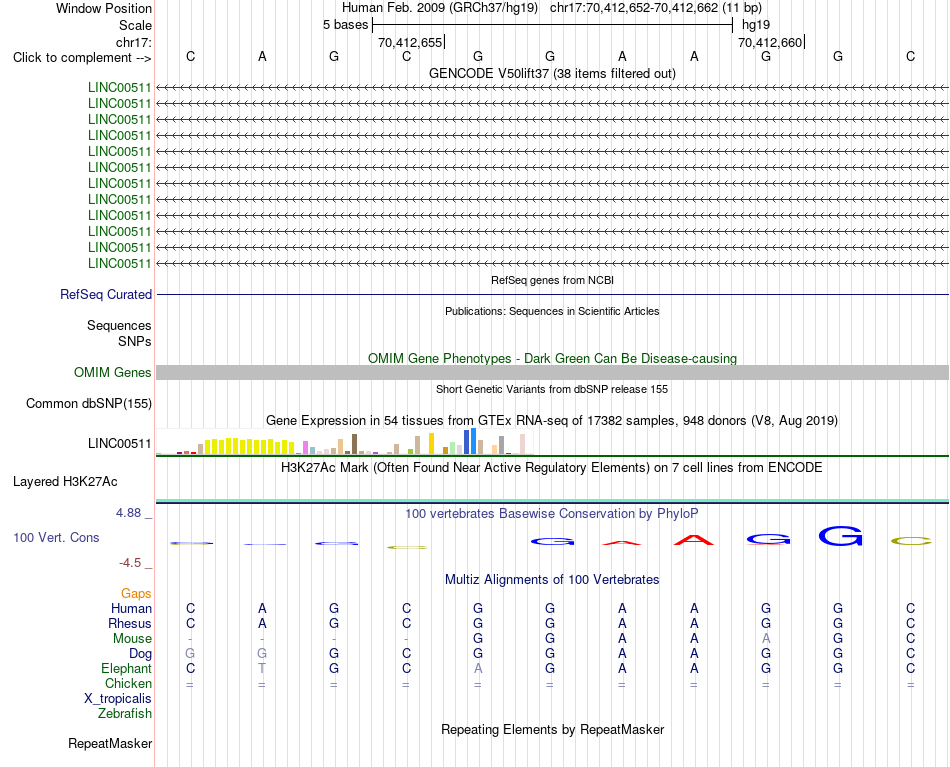Click the faded A base in the Mouse row
950x767 pixels.
(766, 639)
